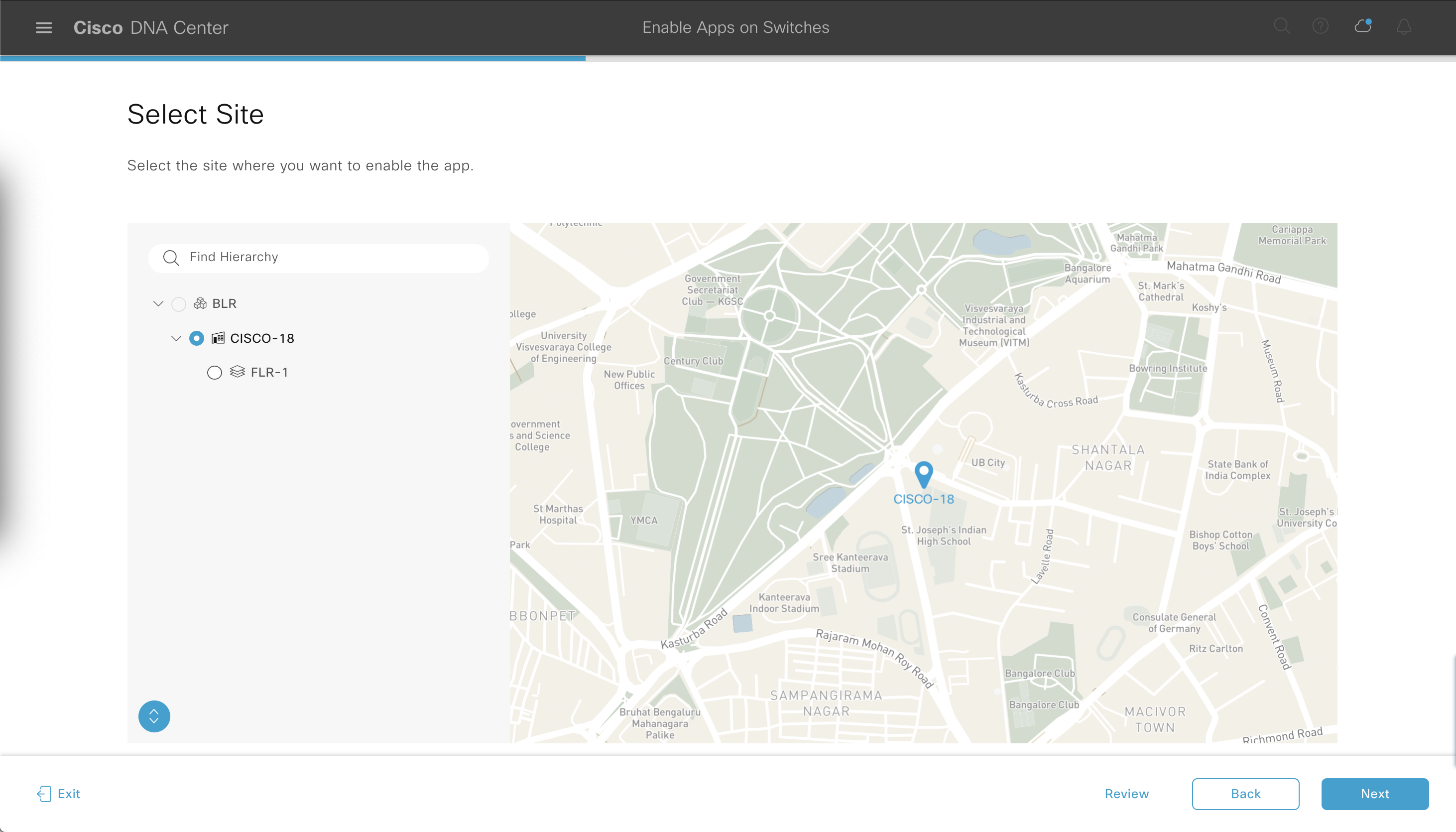Screen dimensions: 1456x832
Task: Click the FLR-1 tree item label
Action: 269,373
